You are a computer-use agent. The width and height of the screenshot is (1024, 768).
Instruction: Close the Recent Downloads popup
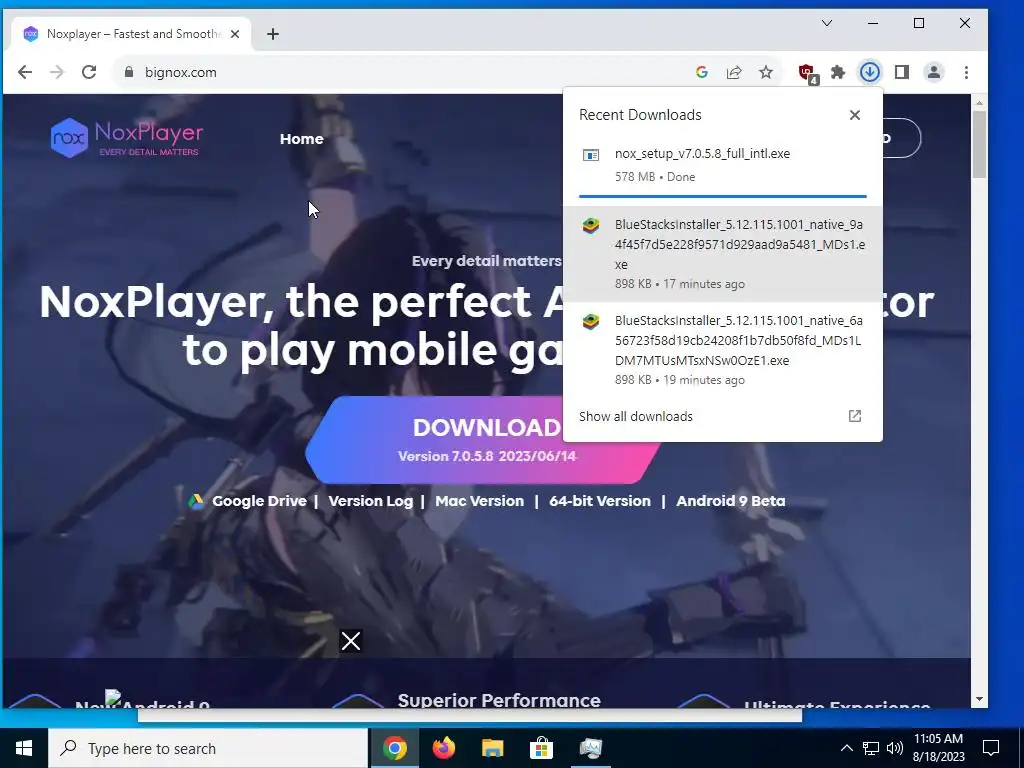(x=855, y=115)
